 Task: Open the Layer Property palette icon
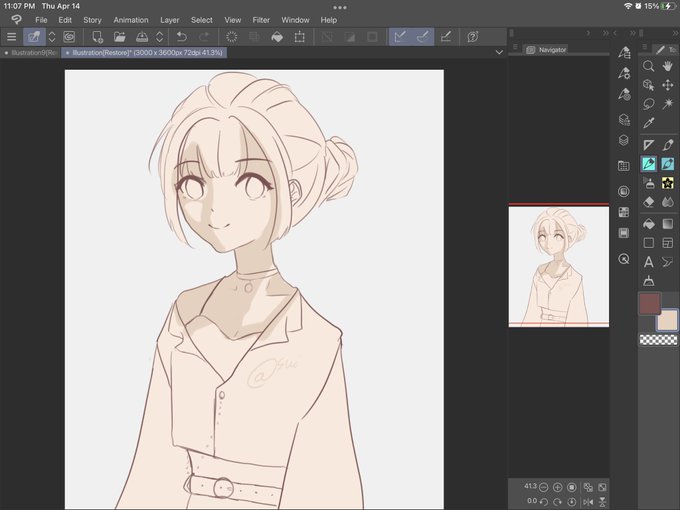point(624,119)
